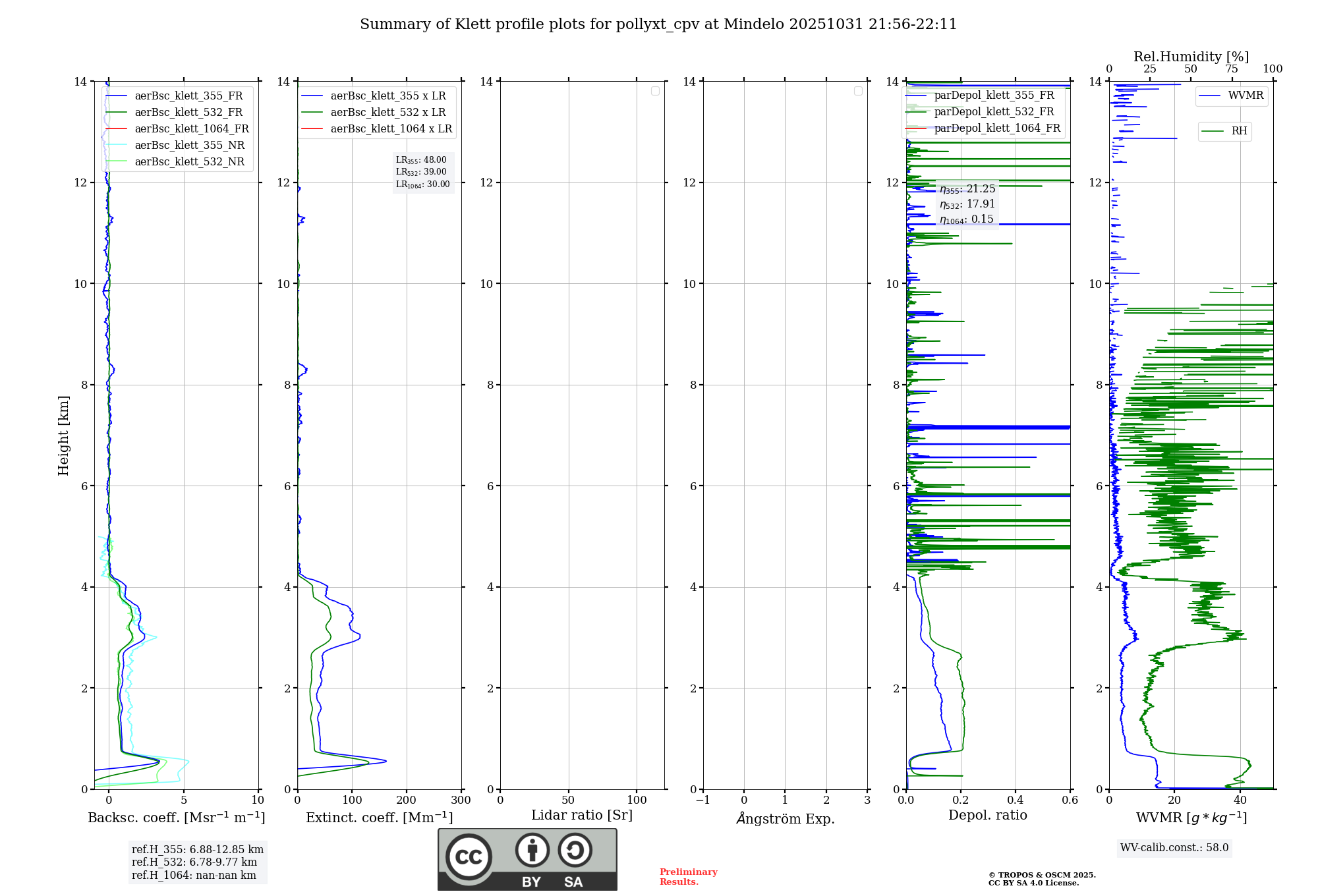Click the empty legend box in Lidar ratio plot

655,91
